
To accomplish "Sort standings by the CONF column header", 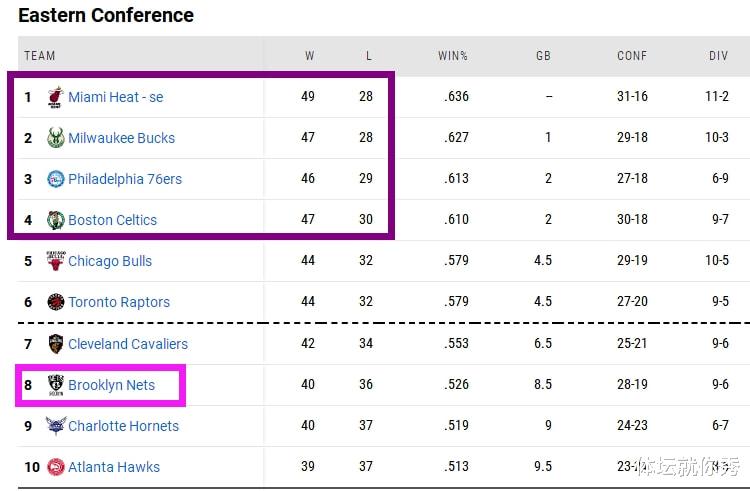I will [632, 56].
